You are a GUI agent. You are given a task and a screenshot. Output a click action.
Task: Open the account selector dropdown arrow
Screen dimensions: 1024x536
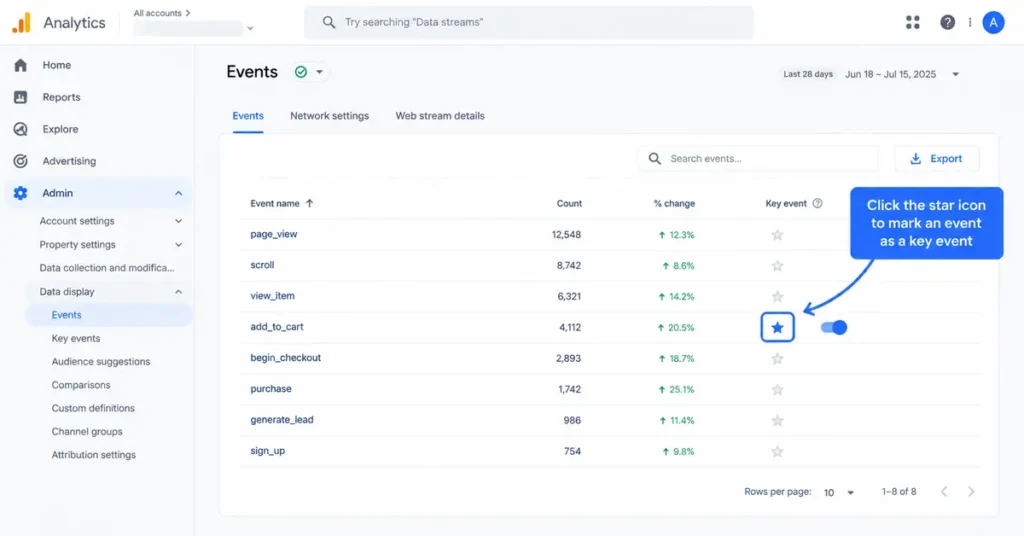(249, 29)
